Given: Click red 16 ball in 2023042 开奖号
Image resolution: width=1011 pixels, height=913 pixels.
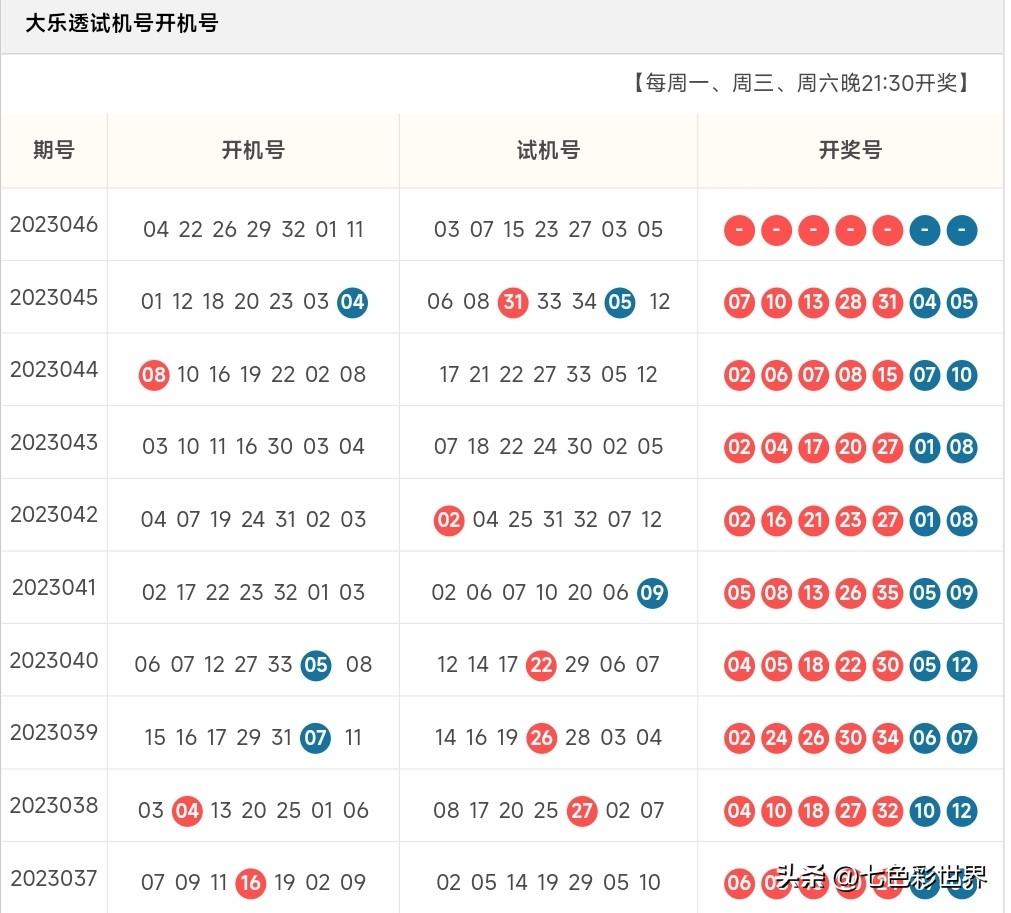Looking at the screenshot, I should point(776,520).
